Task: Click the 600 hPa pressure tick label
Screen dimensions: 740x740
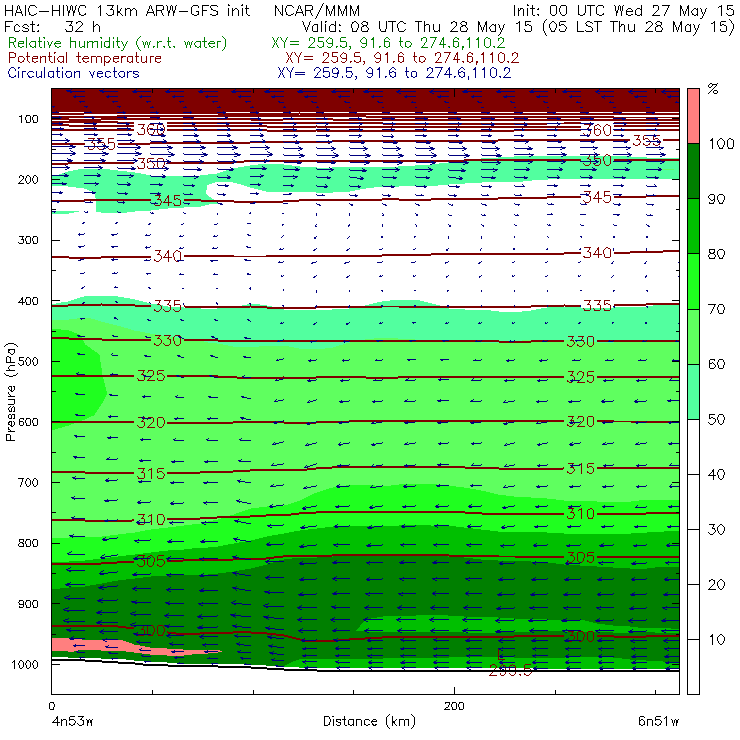Action: [x=28, y=422]
